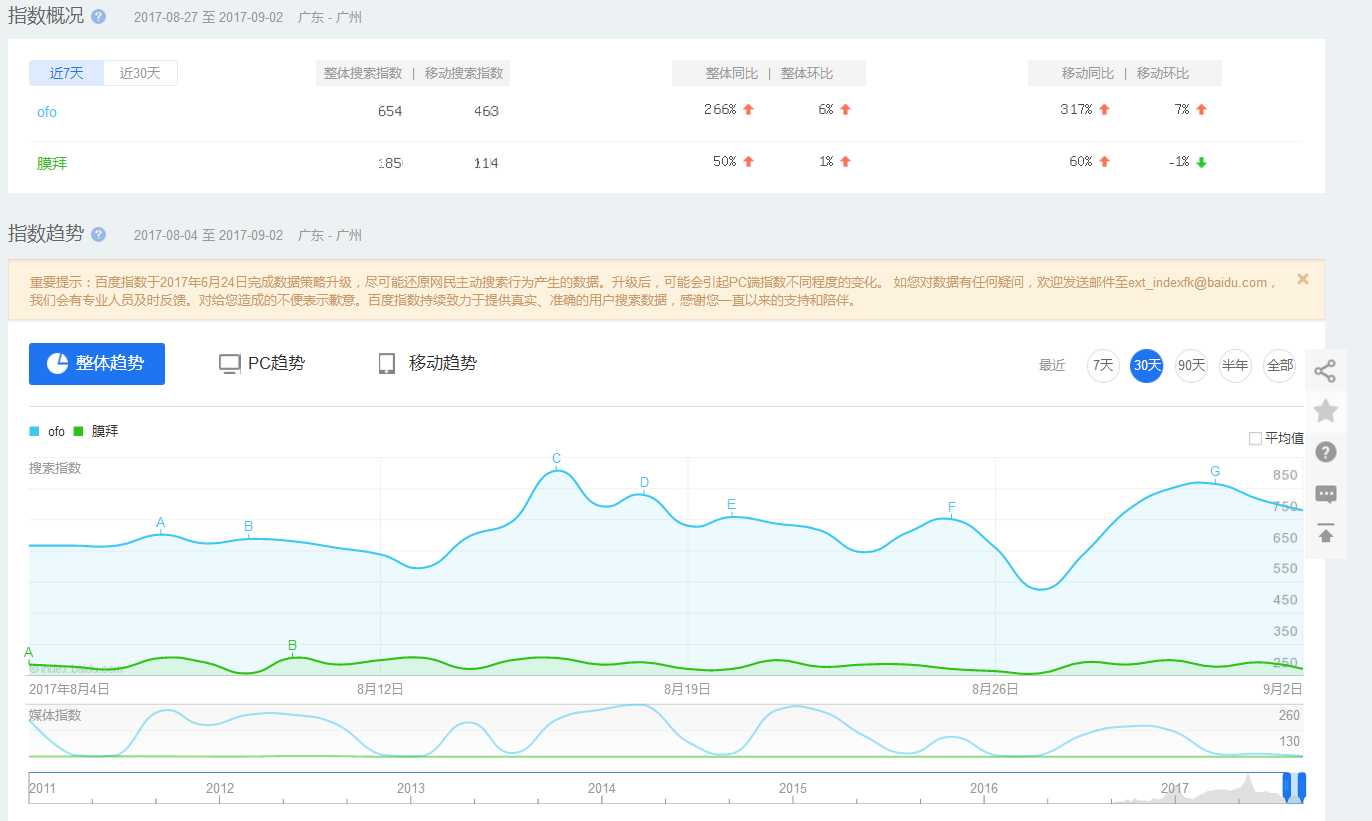
Task: Click the star favorite icon
Action: pyautogui.click(x=1325, y=411)
